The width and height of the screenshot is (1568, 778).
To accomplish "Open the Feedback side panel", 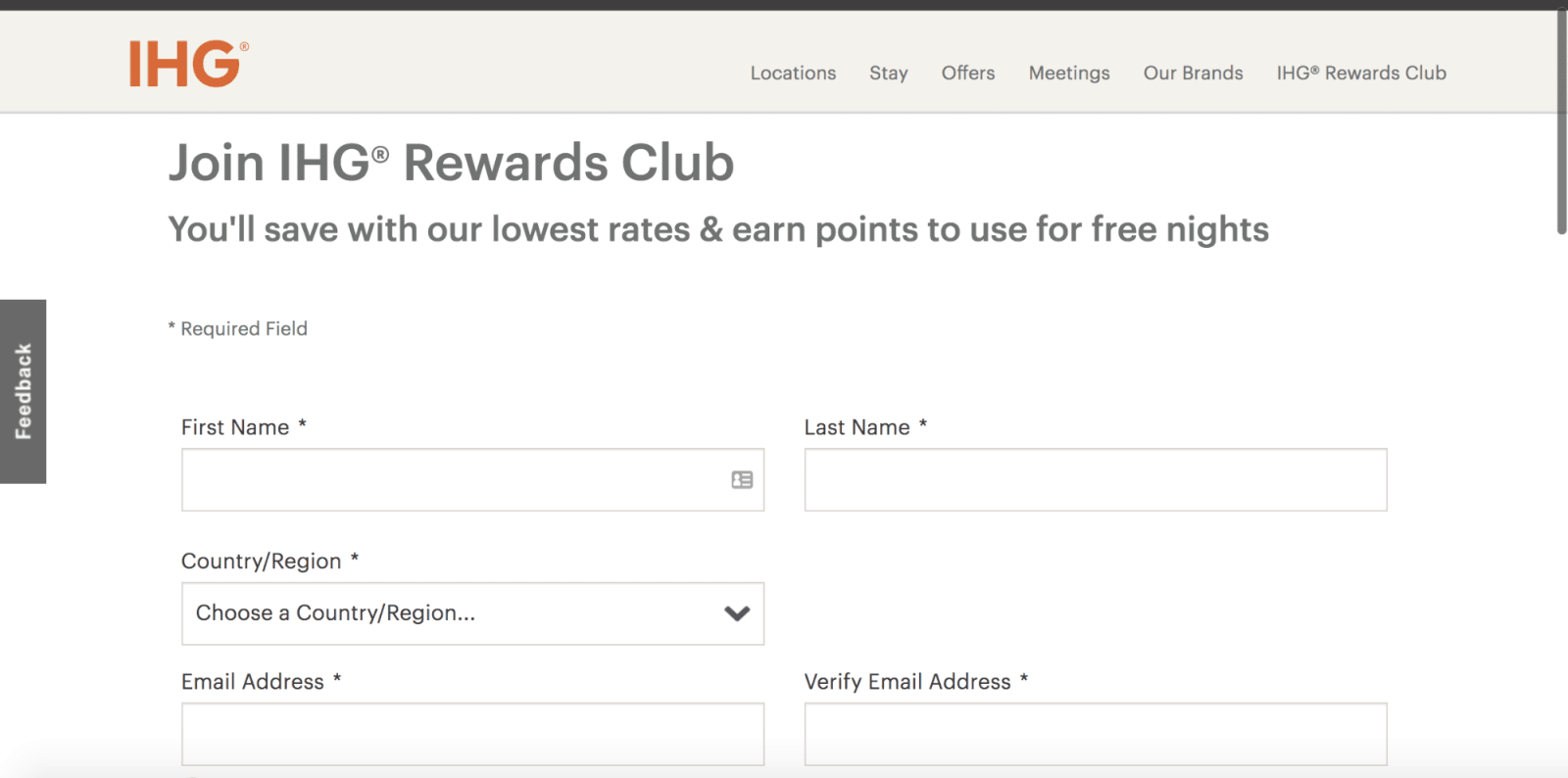I will 24,392.
